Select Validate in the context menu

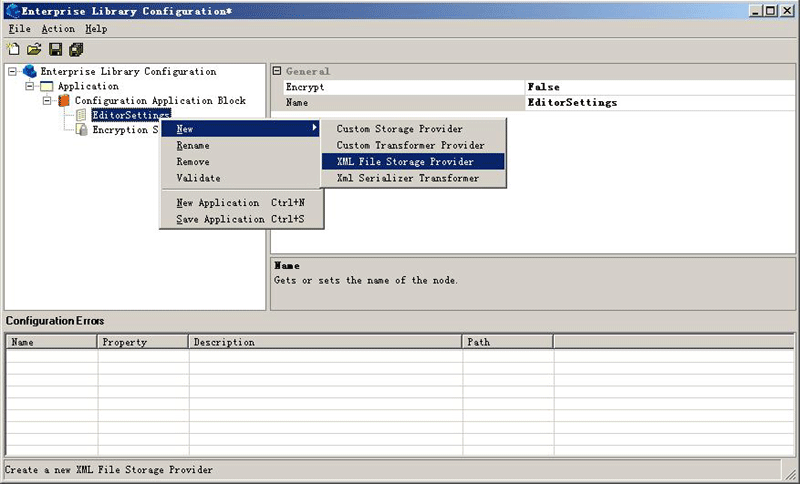coord(198,178)
